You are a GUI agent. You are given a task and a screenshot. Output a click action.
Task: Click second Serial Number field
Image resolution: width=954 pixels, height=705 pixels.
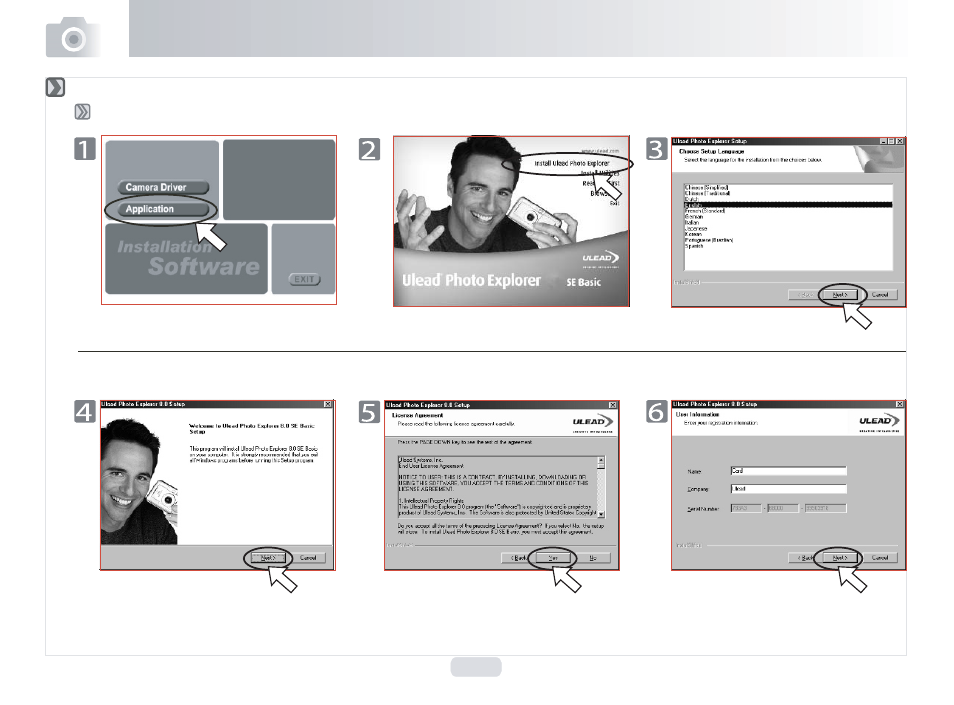[x=783, y=508]
